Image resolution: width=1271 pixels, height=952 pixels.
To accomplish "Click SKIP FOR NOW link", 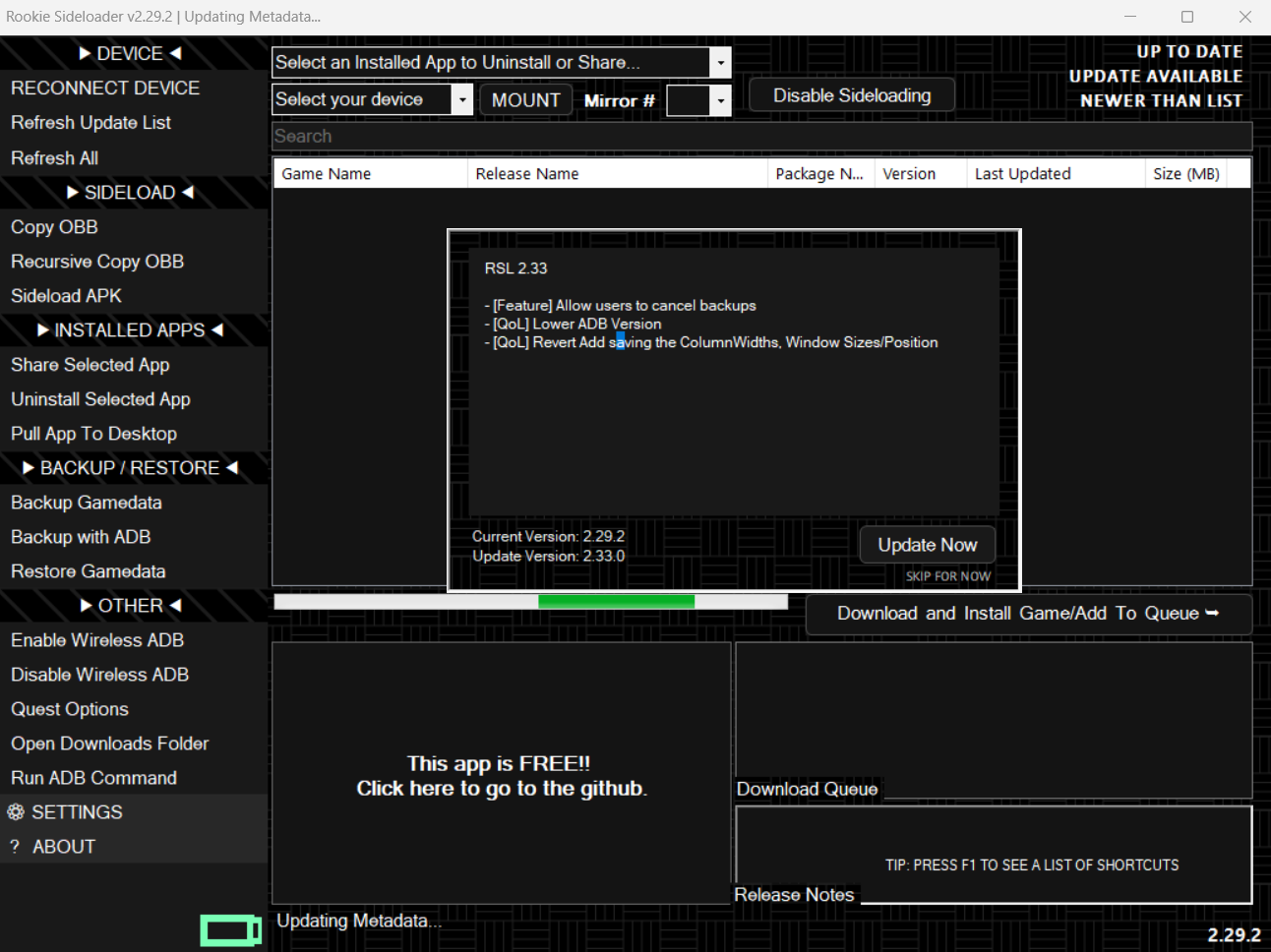I will click(x=948, y=576).
